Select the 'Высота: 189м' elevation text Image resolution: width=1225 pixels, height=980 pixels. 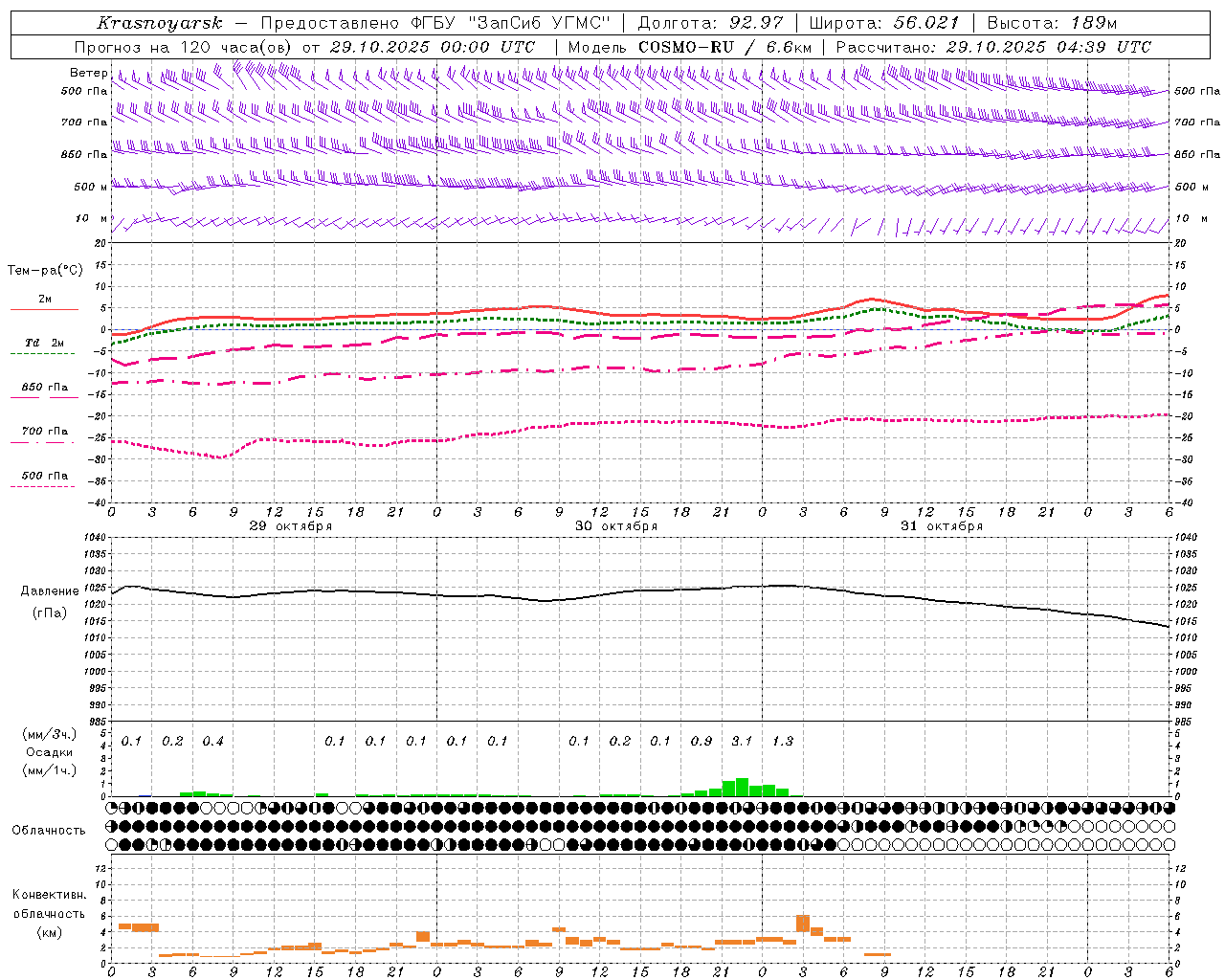pos(1052,23)
